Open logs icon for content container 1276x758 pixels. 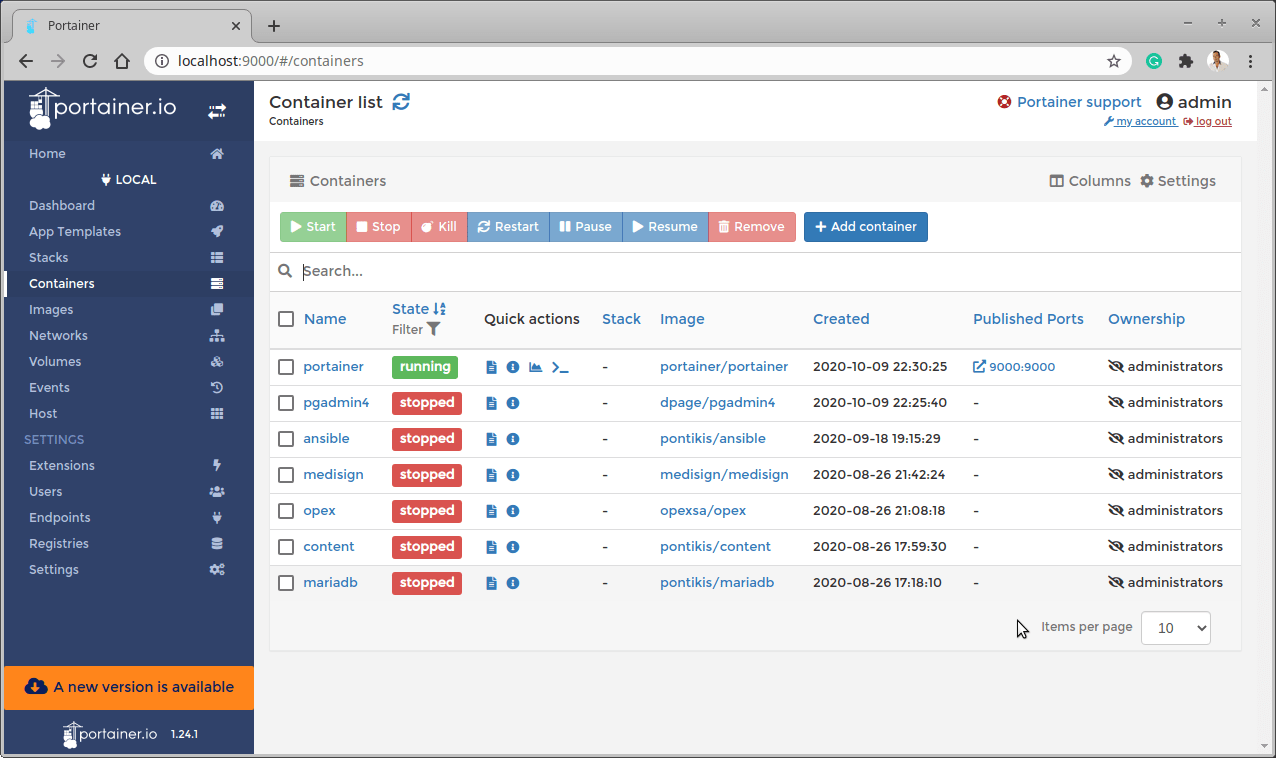tap(491, 547)
